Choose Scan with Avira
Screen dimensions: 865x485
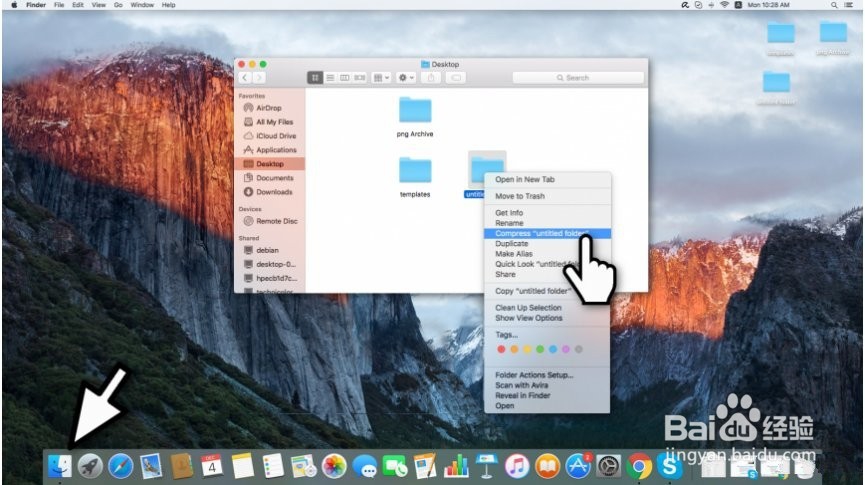[521, 385]
